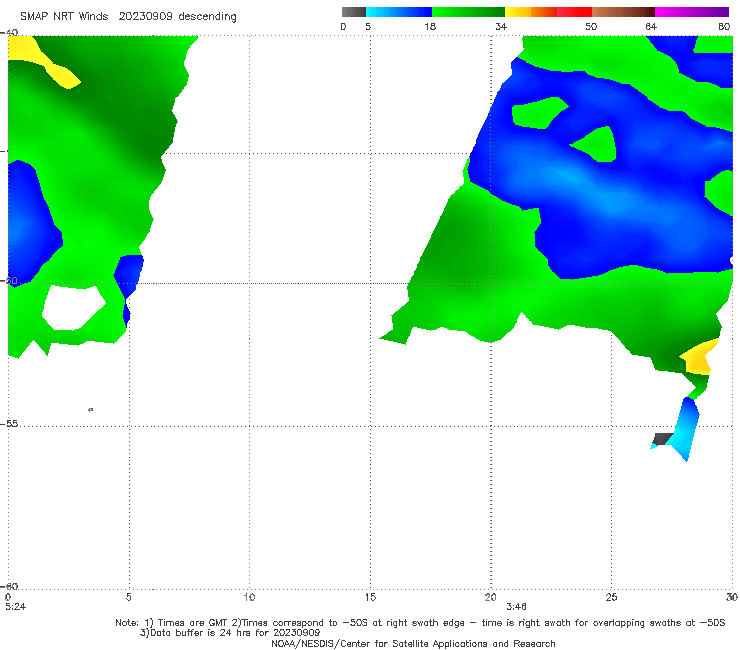Screen dimensions: 740x650
Task: Click the colorbar label "0"
Action: click(x=343, y=26)
